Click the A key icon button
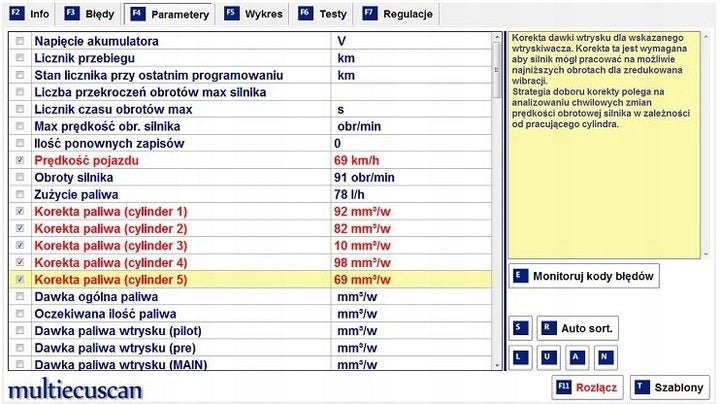The image size is (720, 404). point(577,357)
